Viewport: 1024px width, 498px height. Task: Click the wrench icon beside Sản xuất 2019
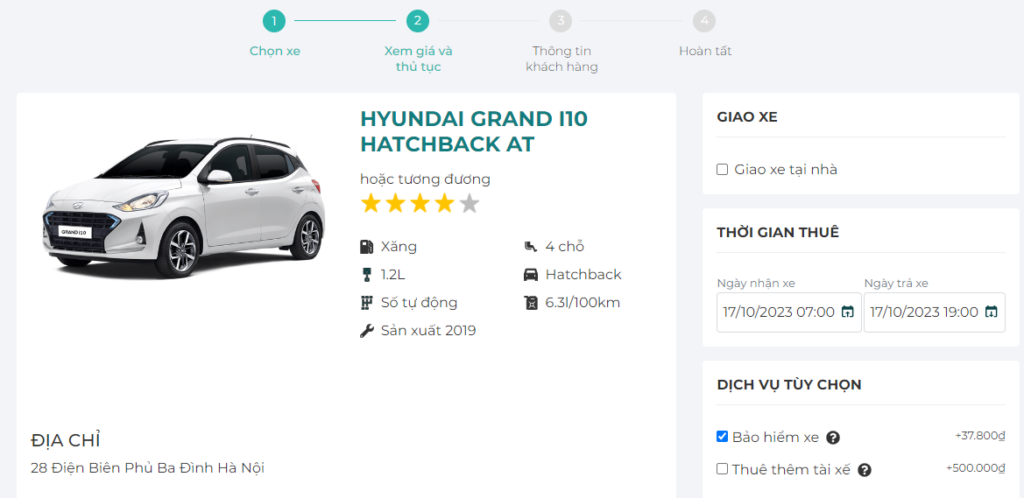(367, 331)
